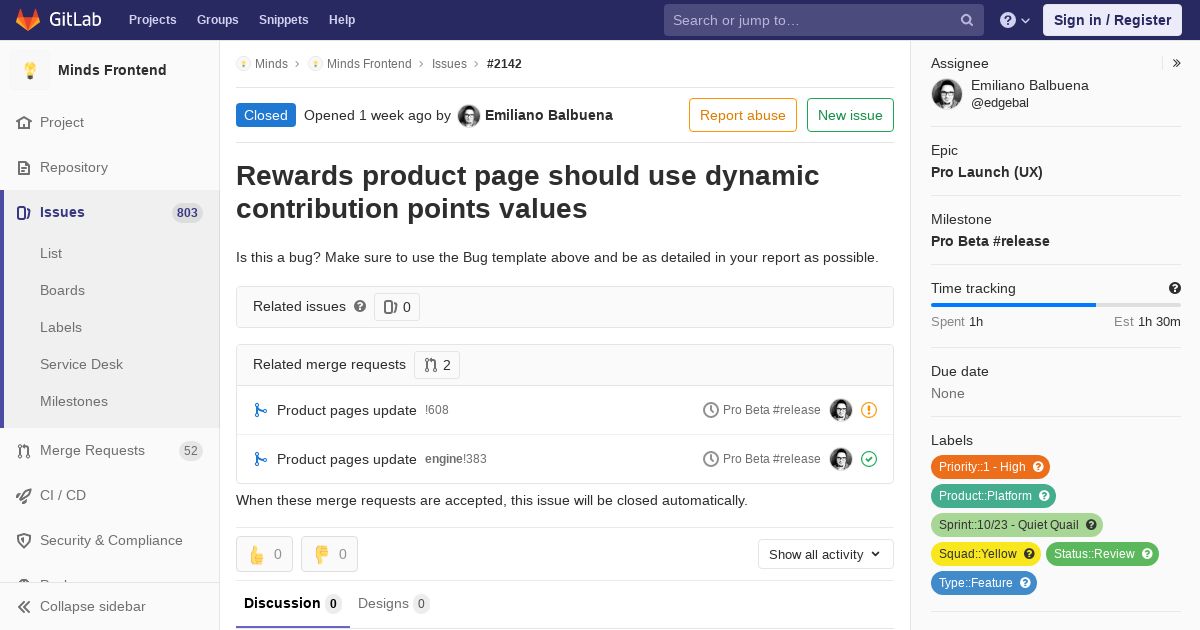Viewport: 1200px width, 630px height.
Task: Open Product pages update !608 link
Action: coord(347,410)
